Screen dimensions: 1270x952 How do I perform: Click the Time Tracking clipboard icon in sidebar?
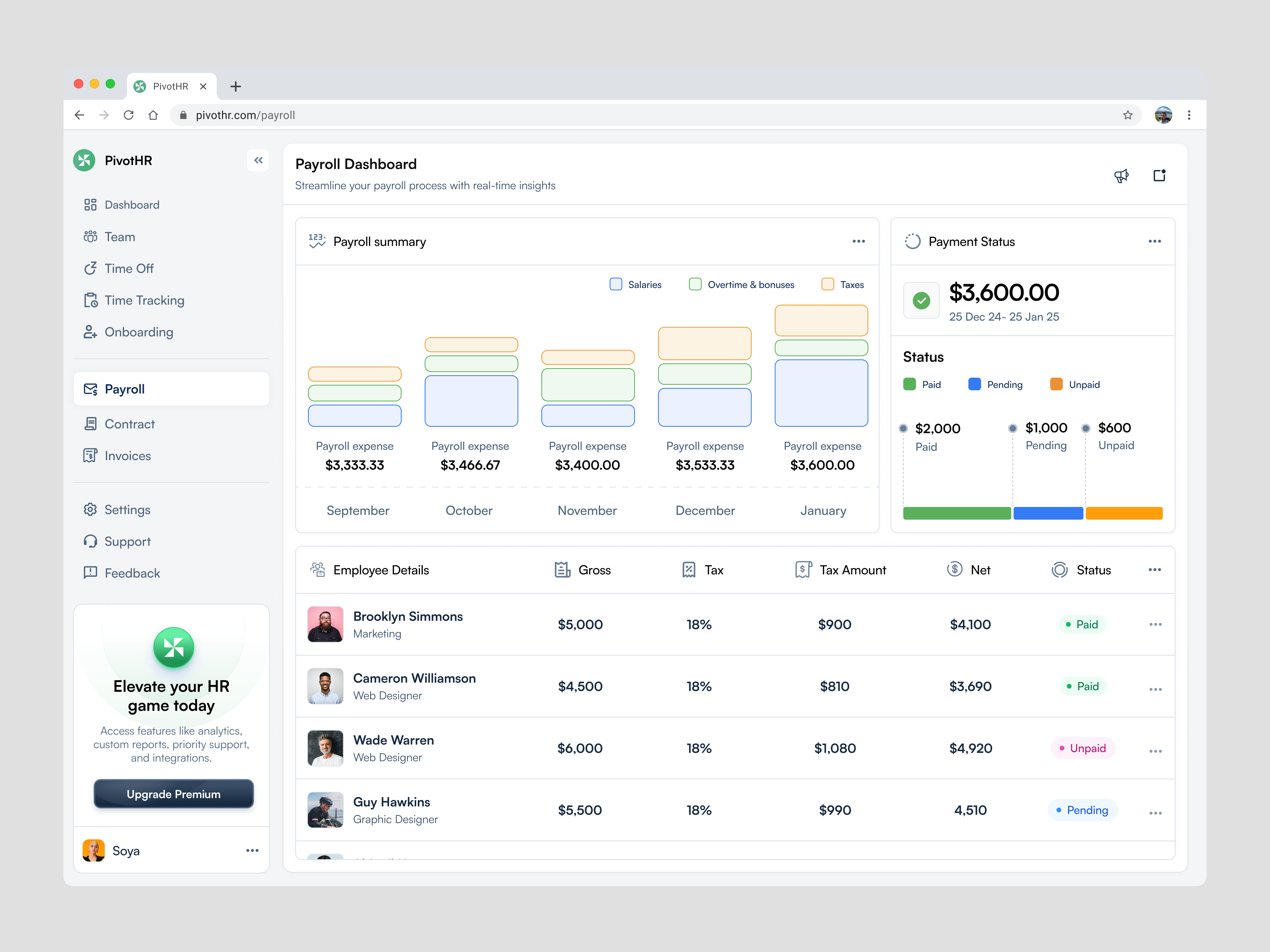pyautogui.click(x=91, y=300)
